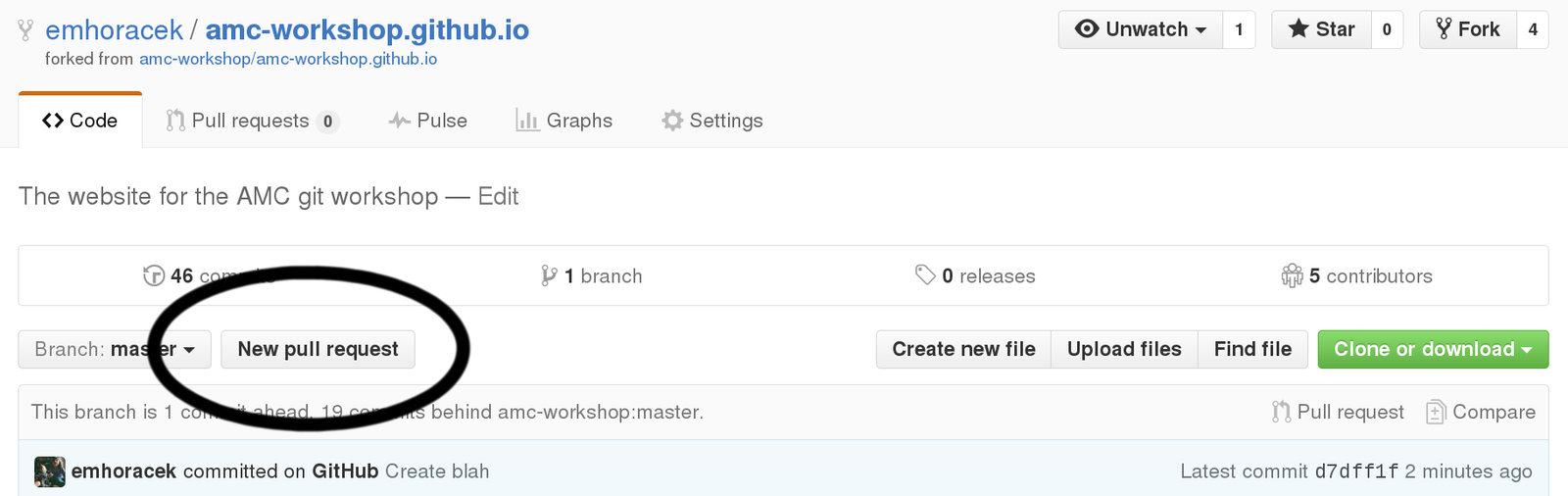Viewport: 1568px width, 496px height.
Task: Click the pulse waveform icon
Action: 400,122
